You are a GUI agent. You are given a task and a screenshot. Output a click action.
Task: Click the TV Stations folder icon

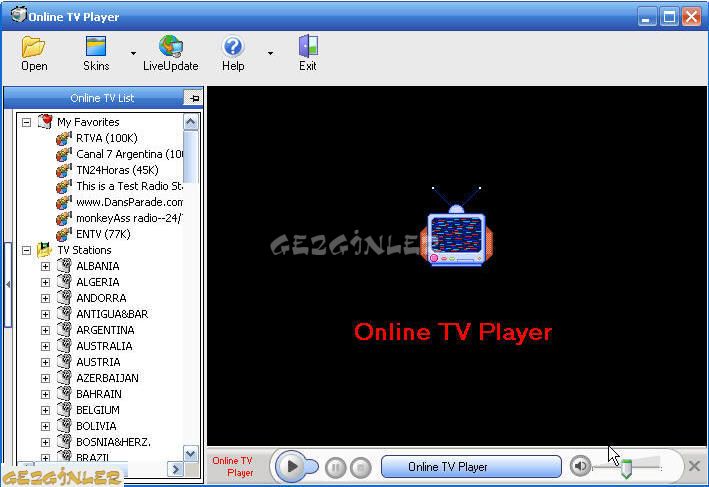[x=44, y=250]
